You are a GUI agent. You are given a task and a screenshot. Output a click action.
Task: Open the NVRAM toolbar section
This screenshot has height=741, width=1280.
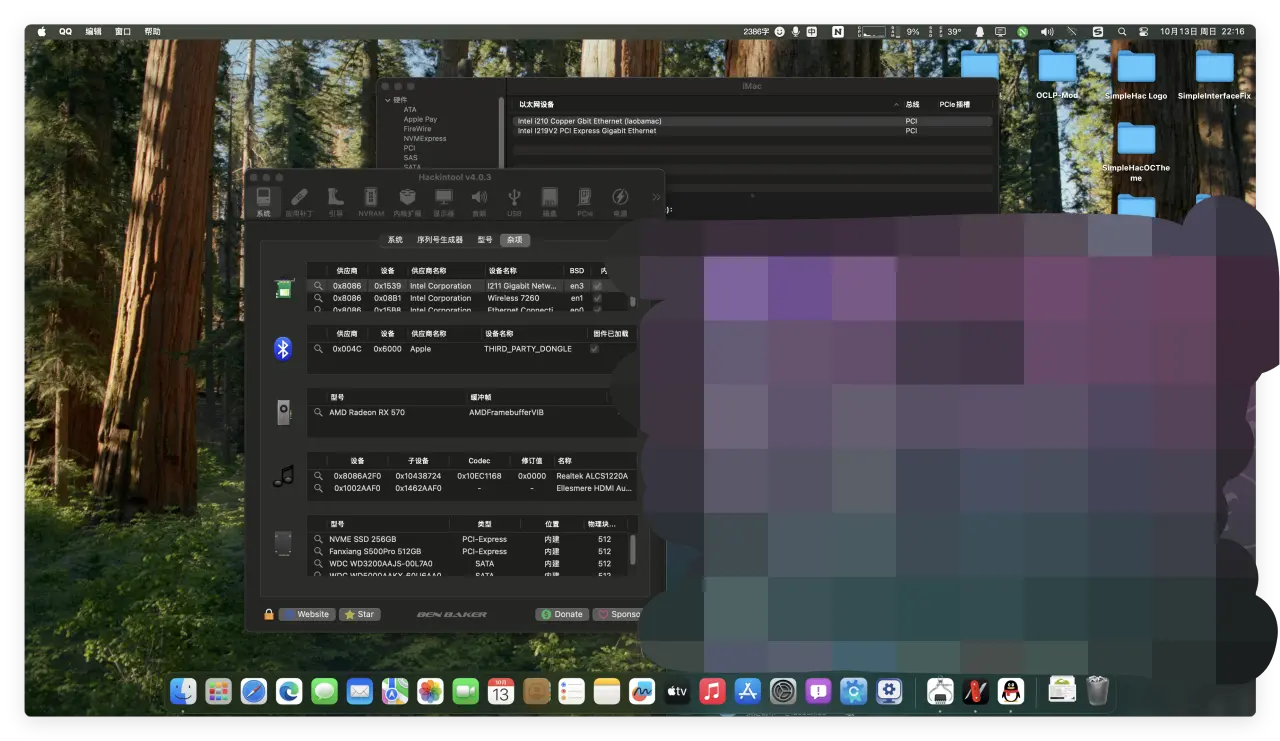tap(371, 201)
